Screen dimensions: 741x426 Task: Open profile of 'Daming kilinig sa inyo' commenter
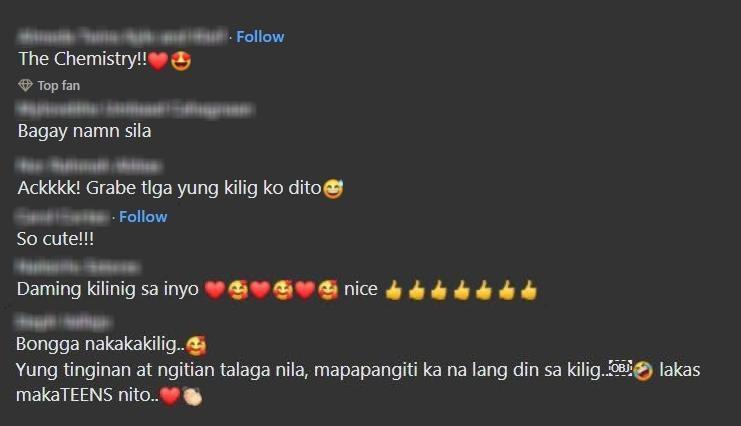(78, 267)
